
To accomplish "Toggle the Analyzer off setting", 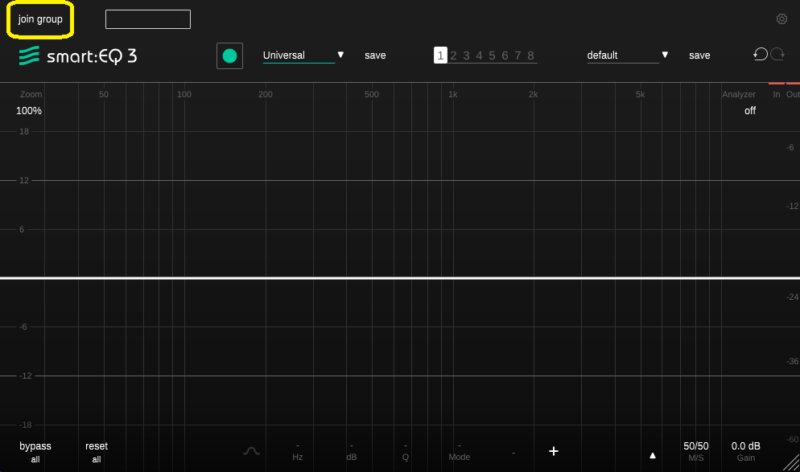I will (750, 111).
